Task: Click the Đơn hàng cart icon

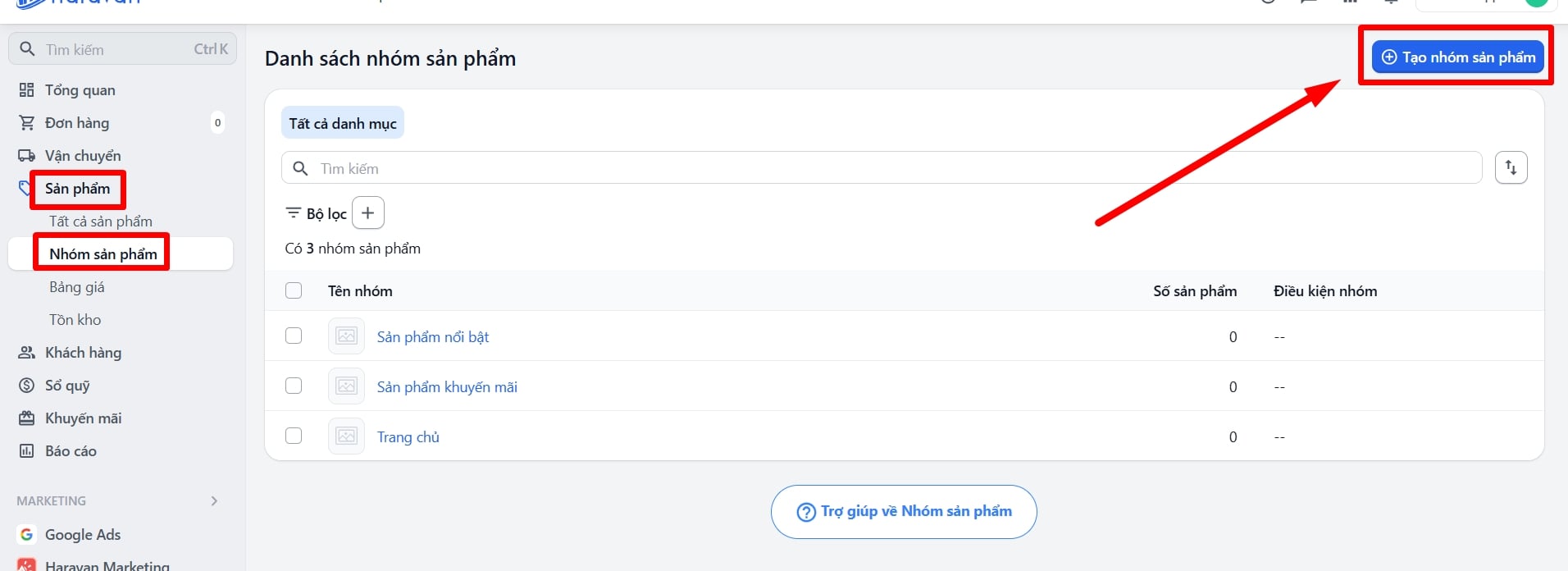Action: (27, 123)
